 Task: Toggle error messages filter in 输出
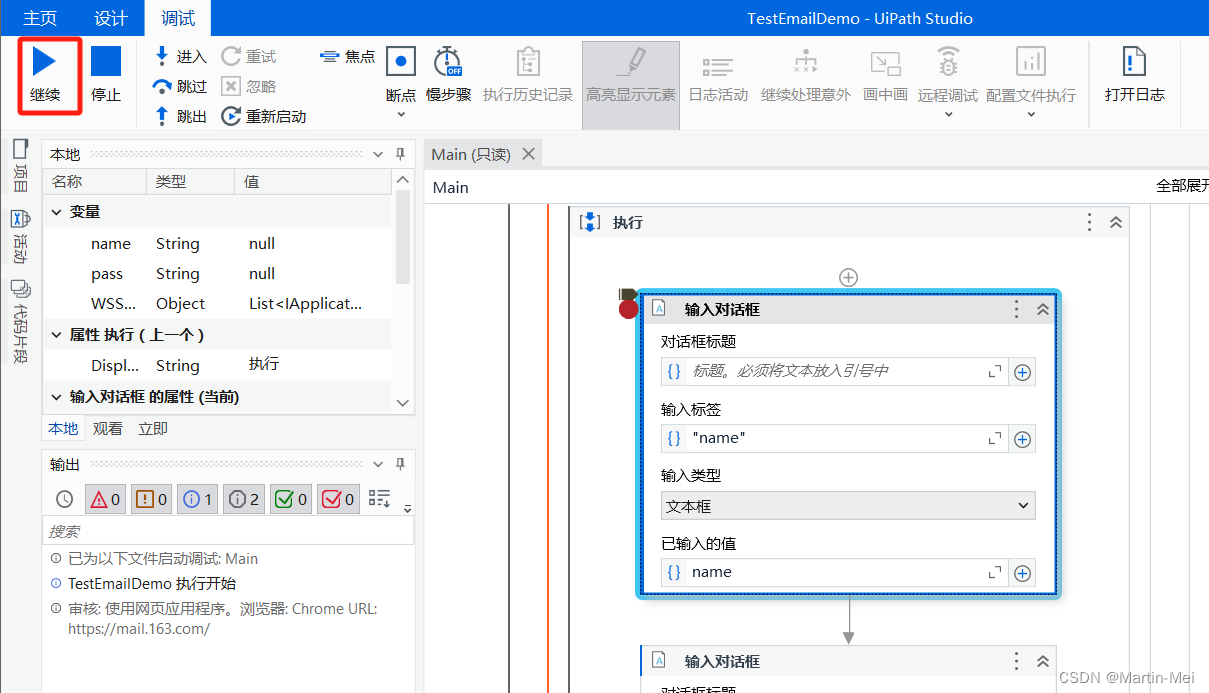click(105, 498)
